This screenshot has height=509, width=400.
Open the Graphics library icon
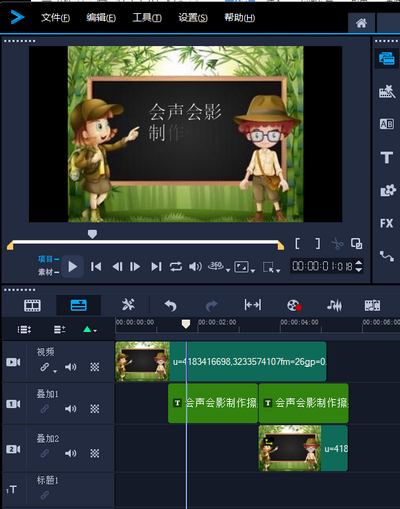[x=388, y=190]
